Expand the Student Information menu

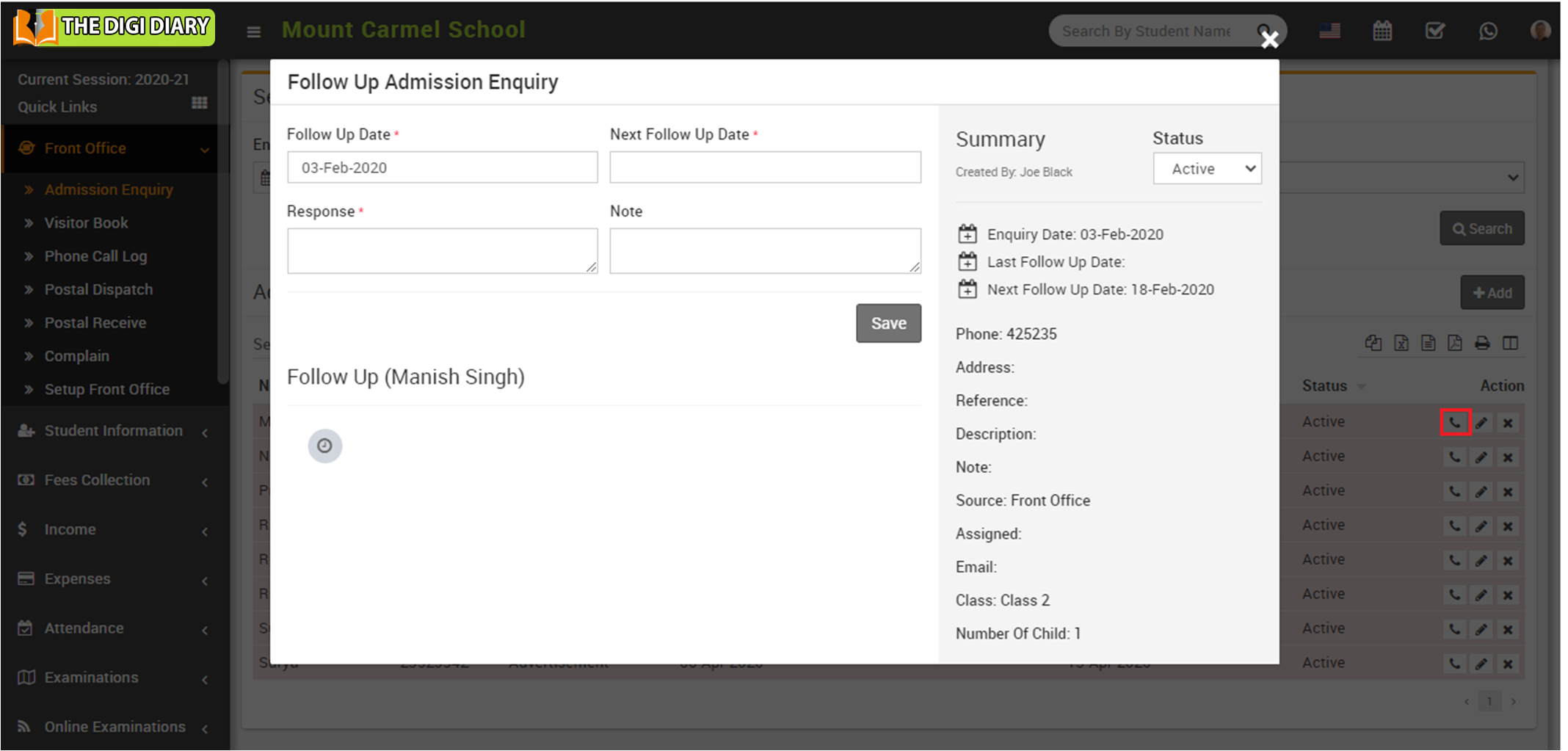click(113, 431)
